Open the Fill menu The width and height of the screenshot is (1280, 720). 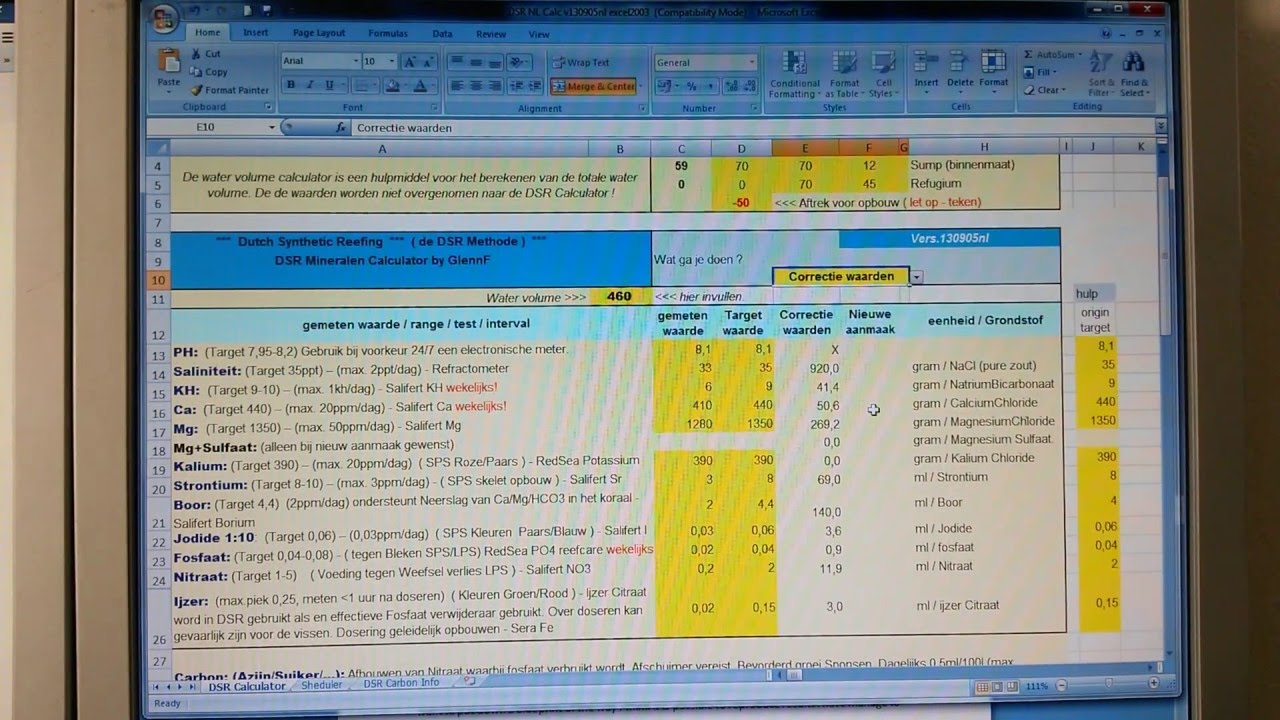click(1041, 72)
